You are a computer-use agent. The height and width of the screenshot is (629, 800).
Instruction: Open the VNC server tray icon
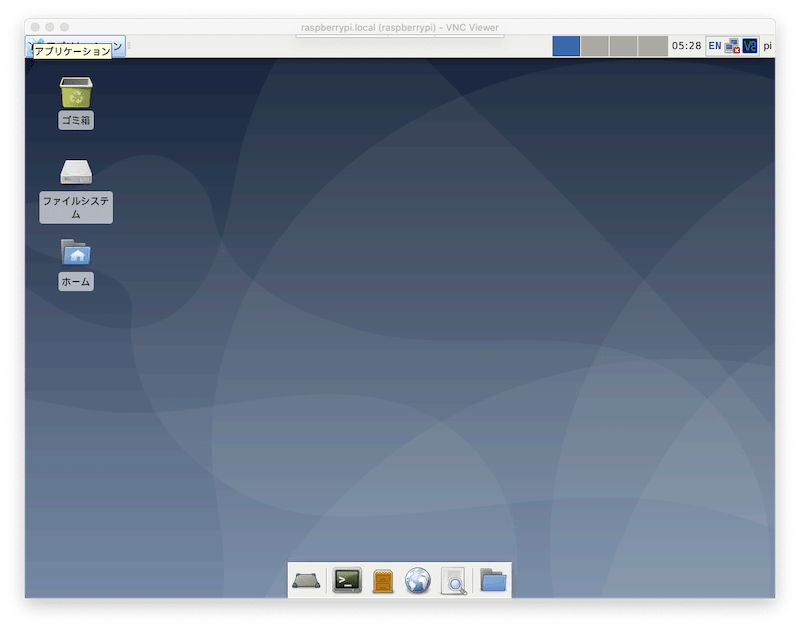[750, 46]
